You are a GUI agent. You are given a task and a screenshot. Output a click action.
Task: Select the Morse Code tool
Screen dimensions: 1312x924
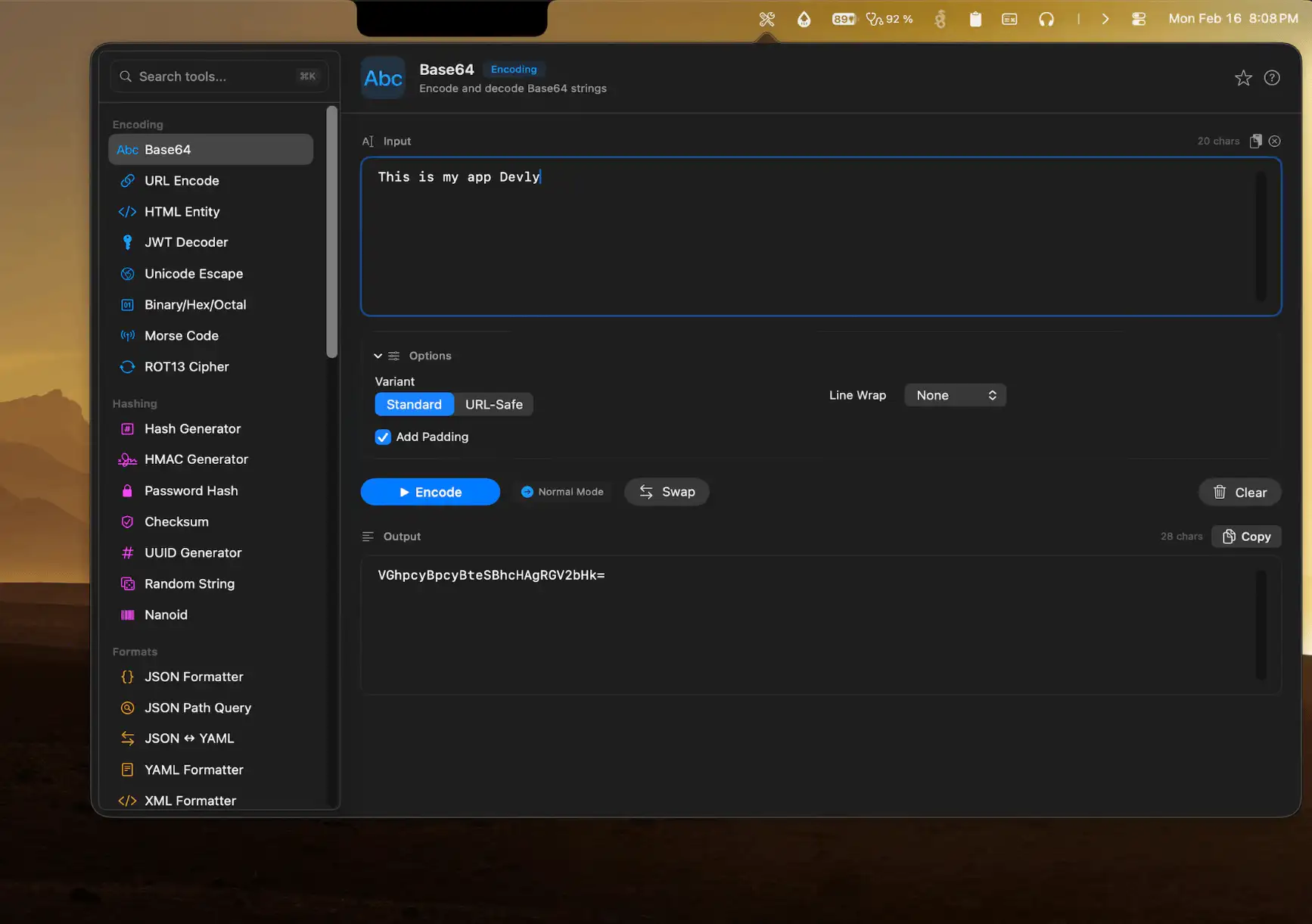(181, 335)
